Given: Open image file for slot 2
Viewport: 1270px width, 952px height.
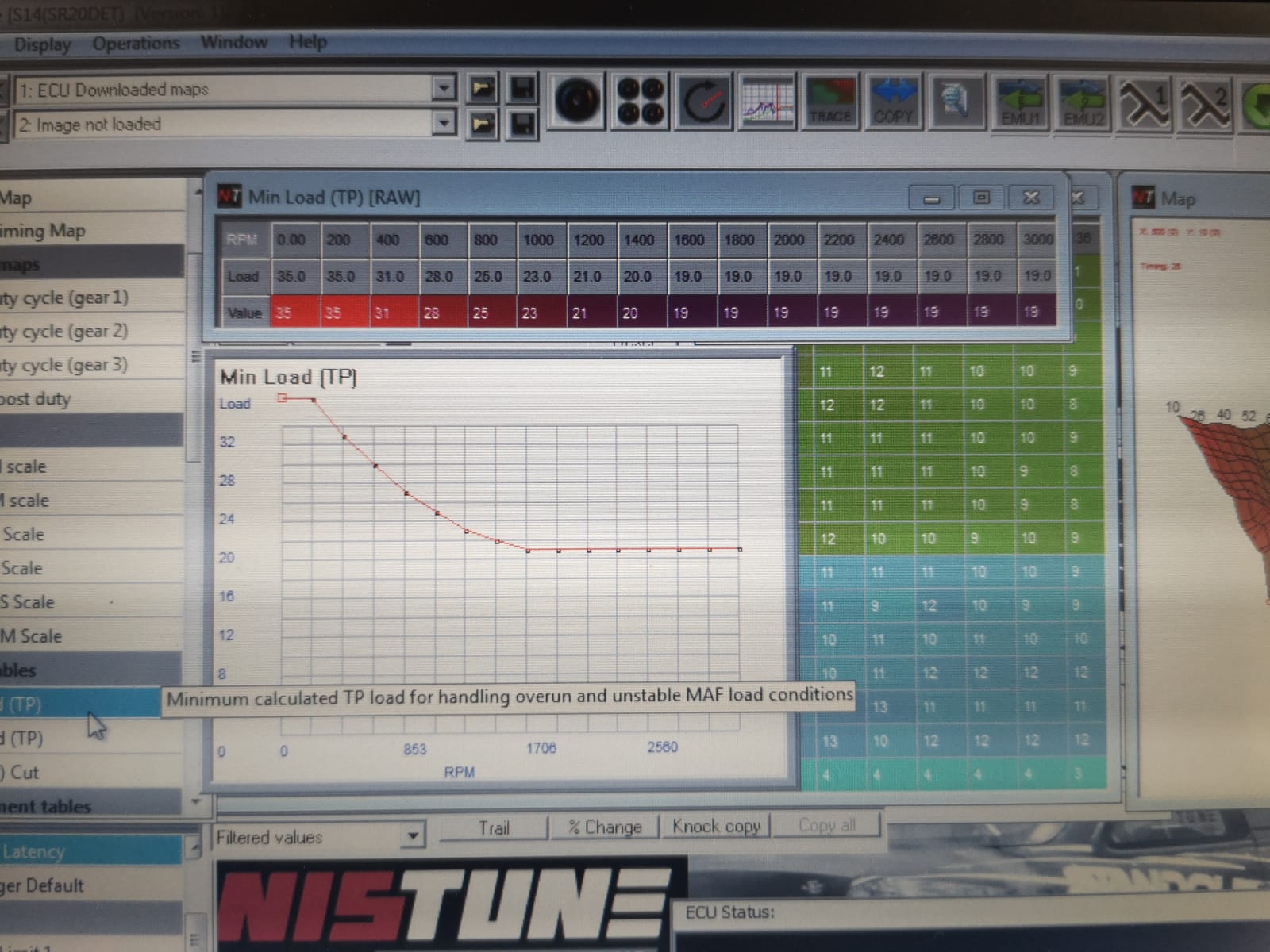Looking at the screenshot, I should (482, 124).
